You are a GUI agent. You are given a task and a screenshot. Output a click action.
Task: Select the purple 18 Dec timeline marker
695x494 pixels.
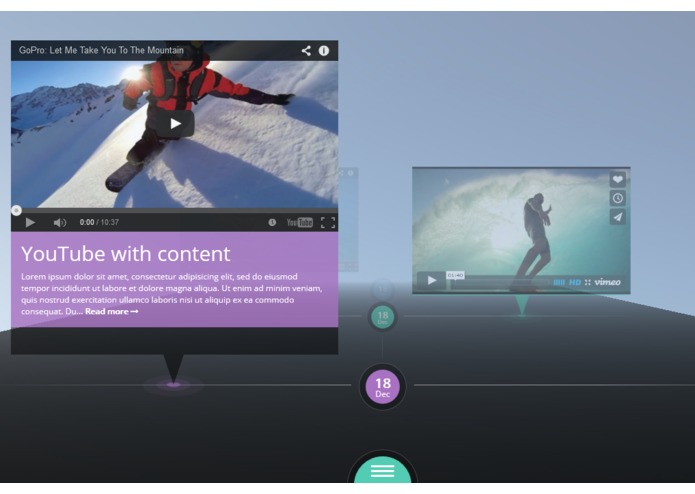click(x=383, y=387)
